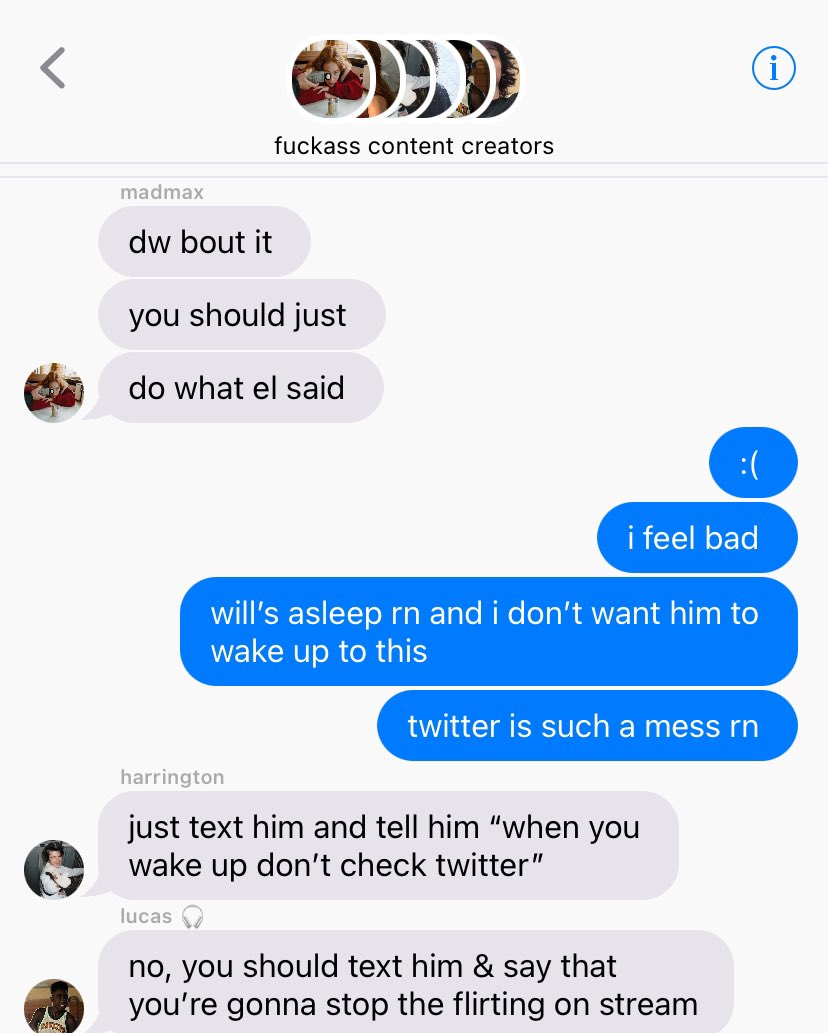Select the 'you should just' bubble
Viewport: 828px width, 1033px height.
pyautogui.click(x=242, y=315)
